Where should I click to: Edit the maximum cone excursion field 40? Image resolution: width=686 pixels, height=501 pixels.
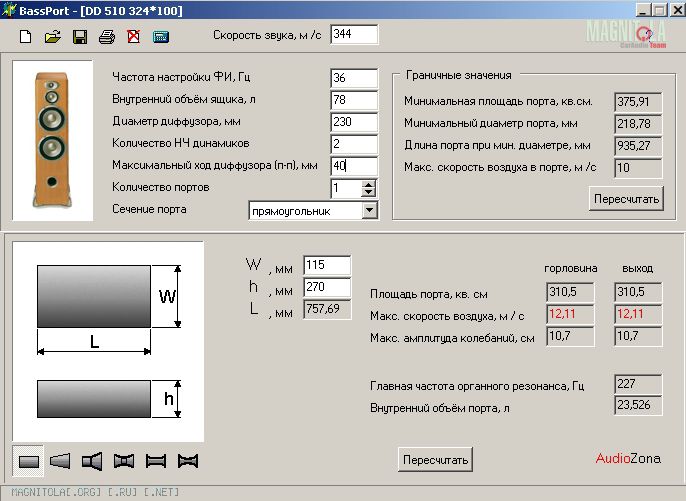coord(354,166)
